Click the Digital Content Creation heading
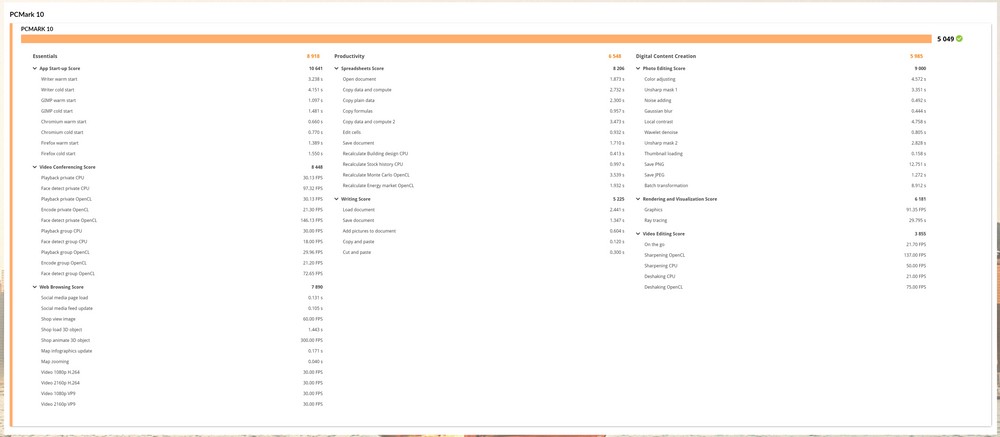Image resolution: width=1000 pixels, height=437 pixels. (x=666, y=56)
